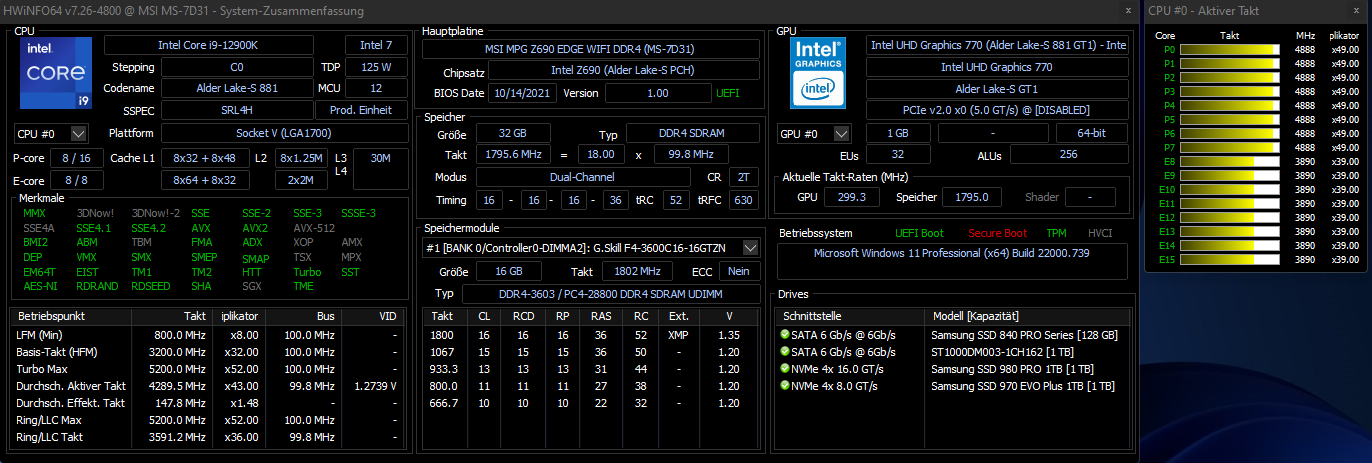Click the E8 core clock bar

point(1231,161)
